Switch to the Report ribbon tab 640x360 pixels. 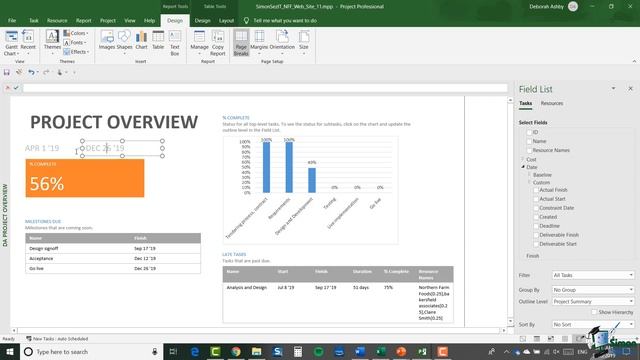[x=83, y=20]
